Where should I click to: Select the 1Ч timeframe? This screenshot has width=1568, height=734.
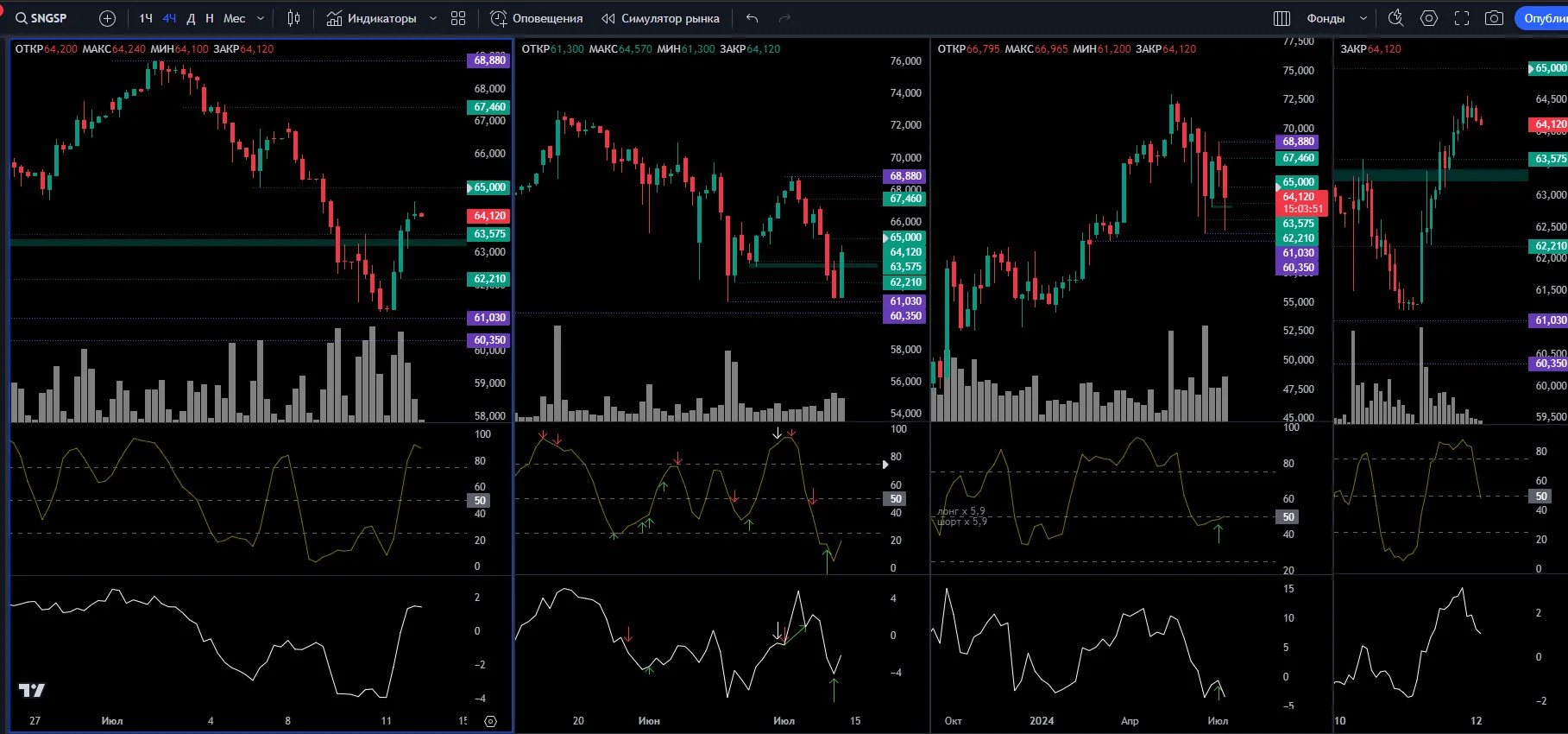coord(146,18)
